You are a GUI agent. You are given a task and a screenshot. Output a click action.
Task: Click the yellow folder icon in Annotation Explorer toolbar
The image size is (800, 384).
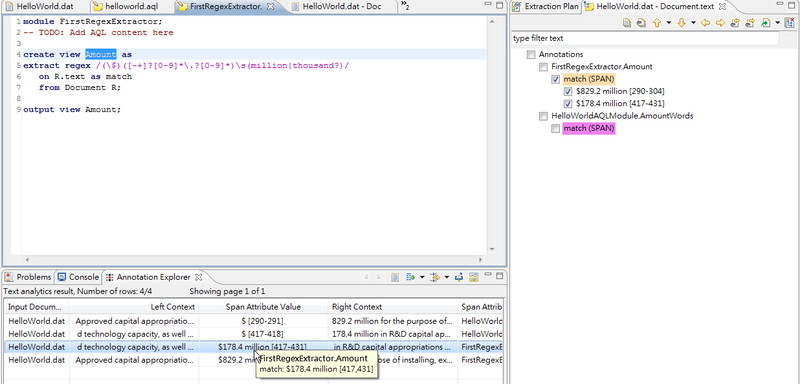pos(473,277)
